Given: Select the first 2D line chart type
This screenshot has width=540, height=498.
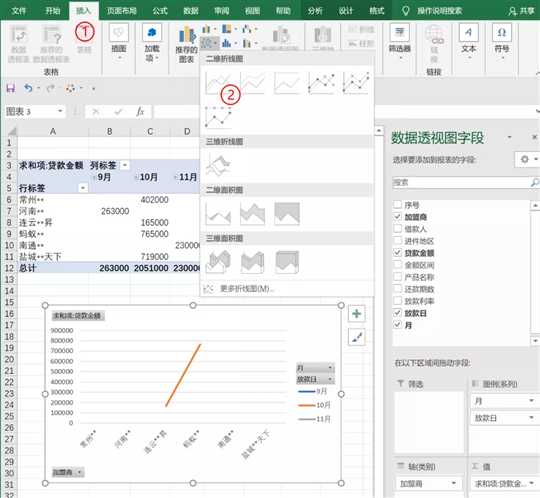Looking at the screenshot, I should [x=218, y=83].
